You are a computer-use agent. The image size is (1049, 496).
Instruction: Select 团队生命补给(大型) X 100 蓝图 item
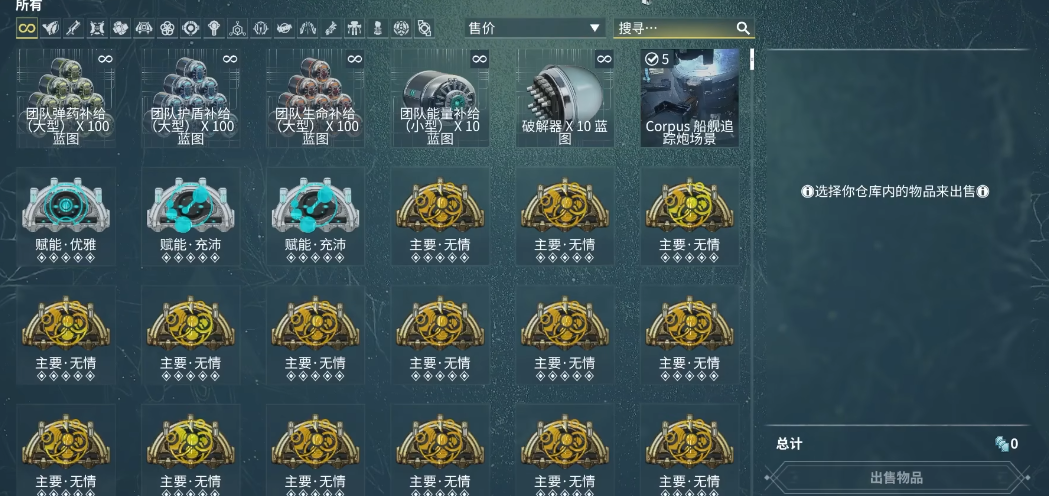[x=316, y=98]
